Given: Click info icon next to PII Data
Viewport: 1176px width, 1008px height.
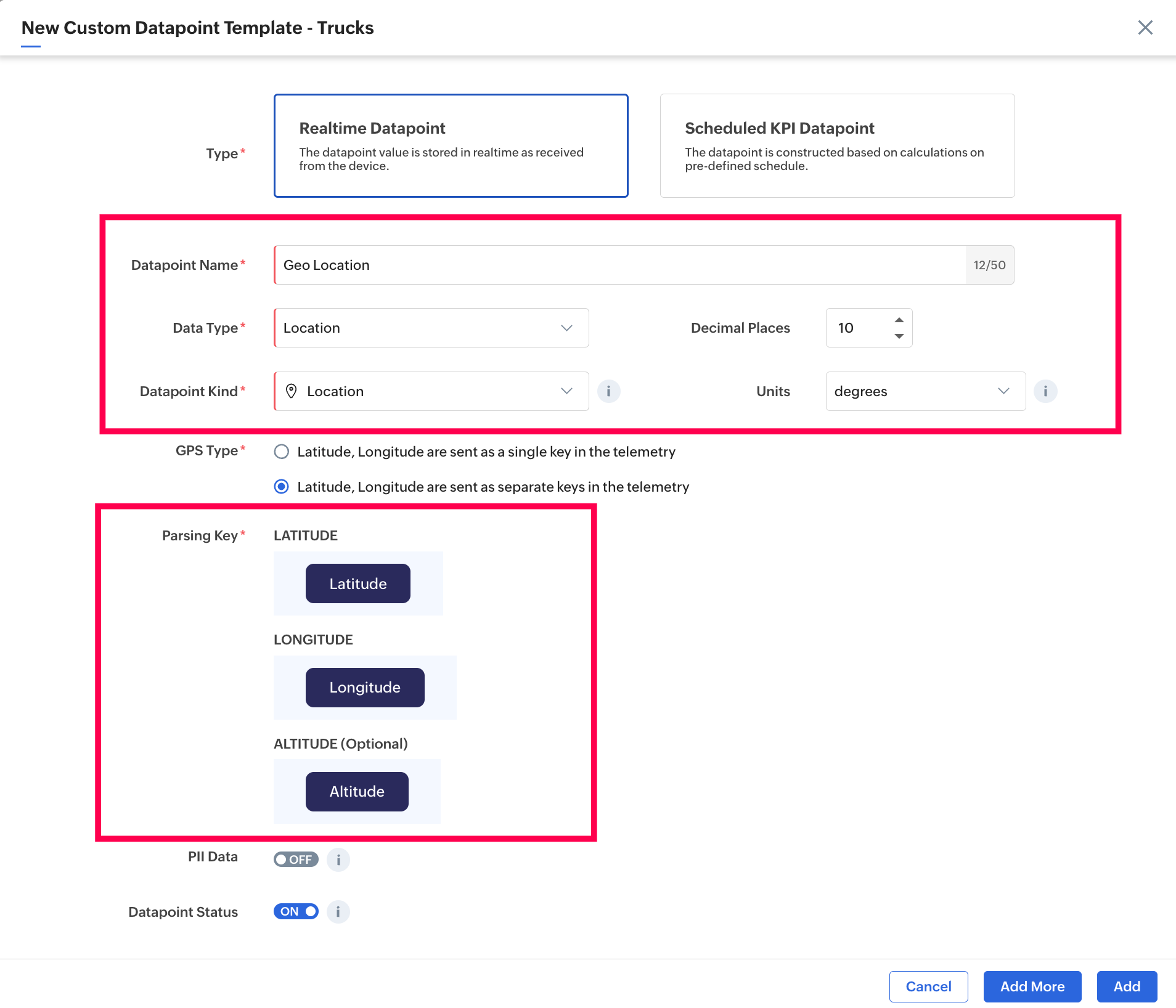Looking at the screenshot, I should pos(338,860).
